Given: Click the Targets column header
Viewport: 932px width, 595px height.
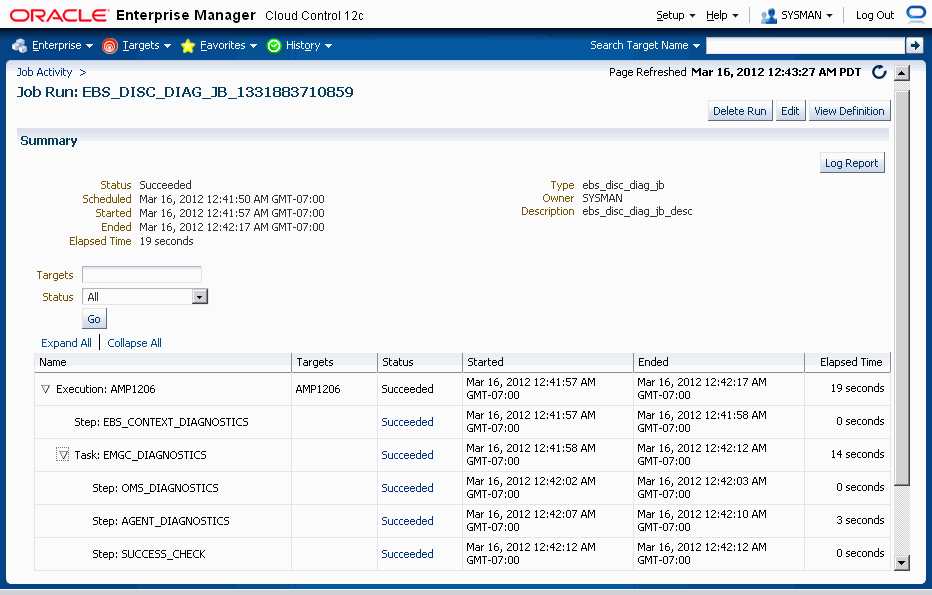Looking at the screenshot, I should click(x=335, y=362).
